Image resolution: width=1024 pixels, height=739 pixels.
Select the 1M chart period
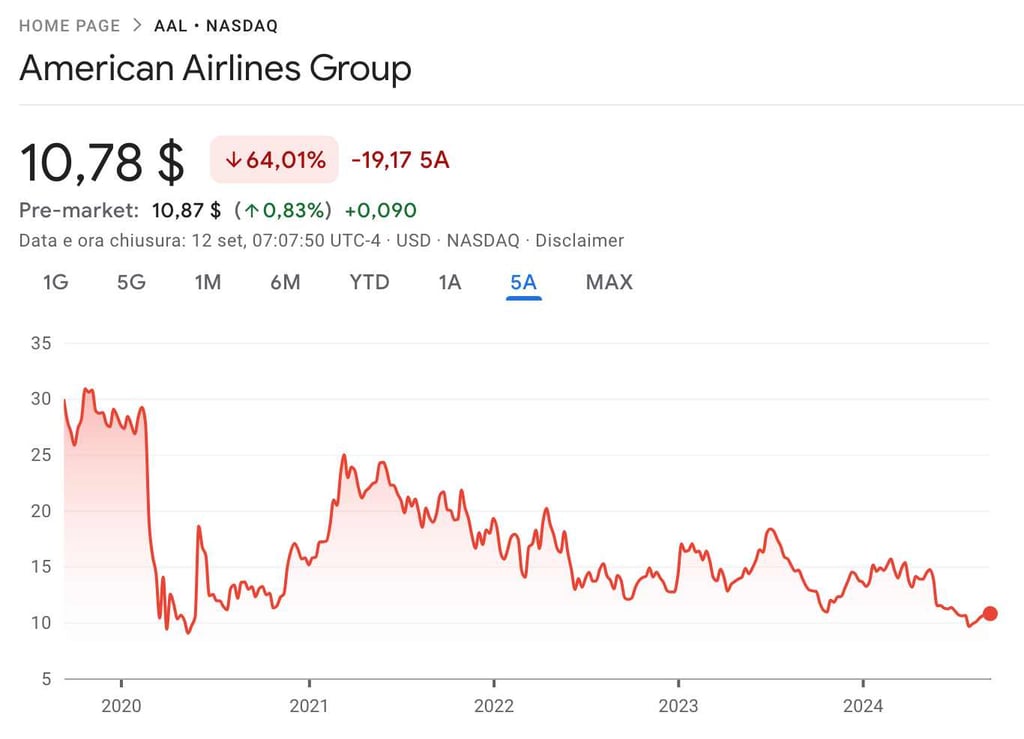click(x=209, y=283)
